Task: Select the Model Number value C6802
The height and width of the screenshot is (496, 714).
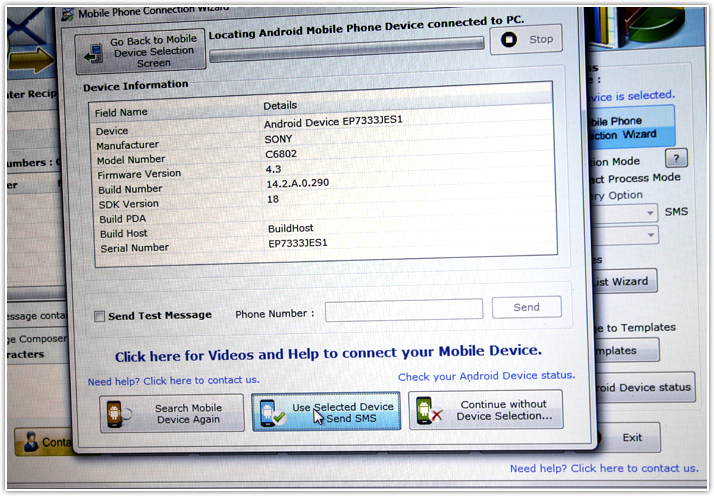Action: pos(281,154)
